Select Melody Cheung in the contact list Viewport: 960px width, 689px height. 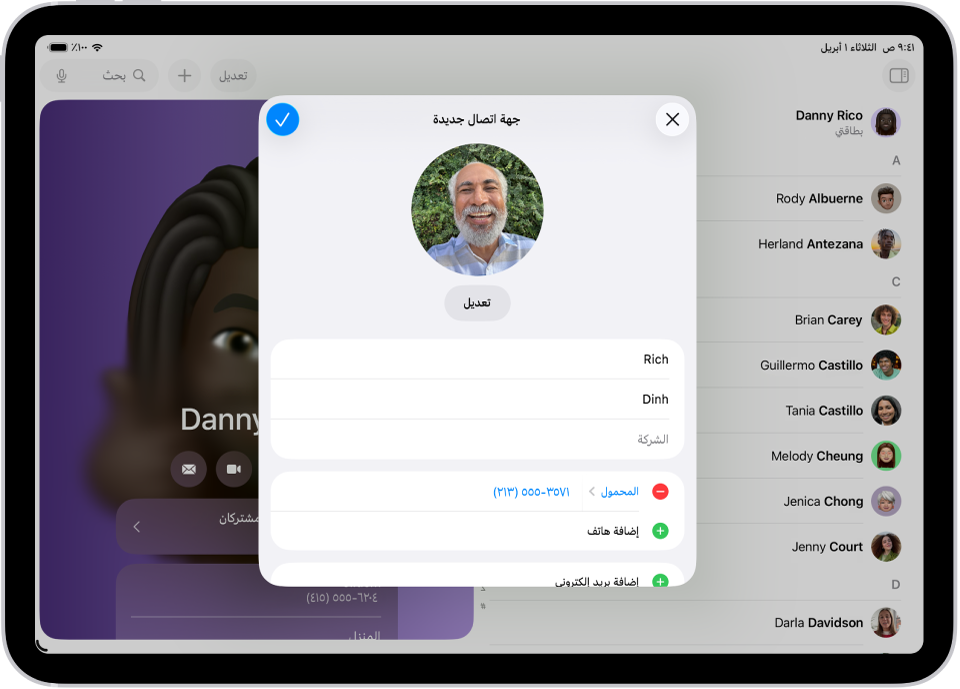point(799,456)
